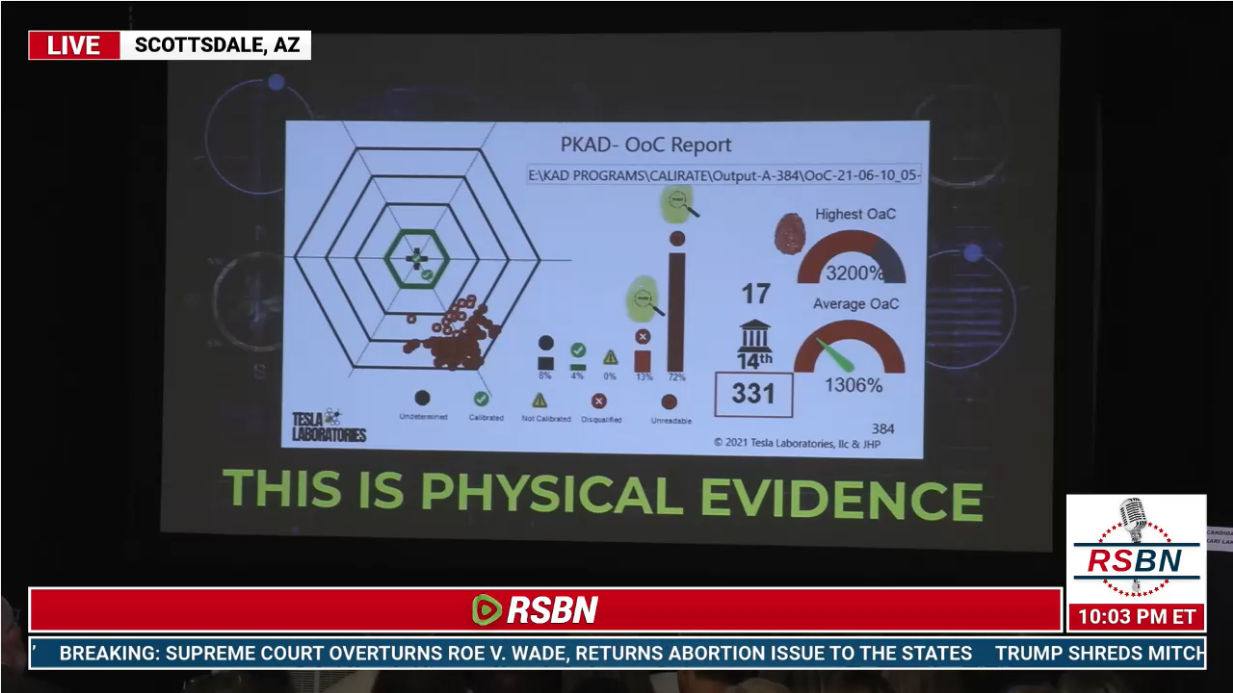Image resolution: width=1233 pixels, height=693 pixels.
Task: Click the red 13% disqualified bar
Action: [x=643, y=361]
